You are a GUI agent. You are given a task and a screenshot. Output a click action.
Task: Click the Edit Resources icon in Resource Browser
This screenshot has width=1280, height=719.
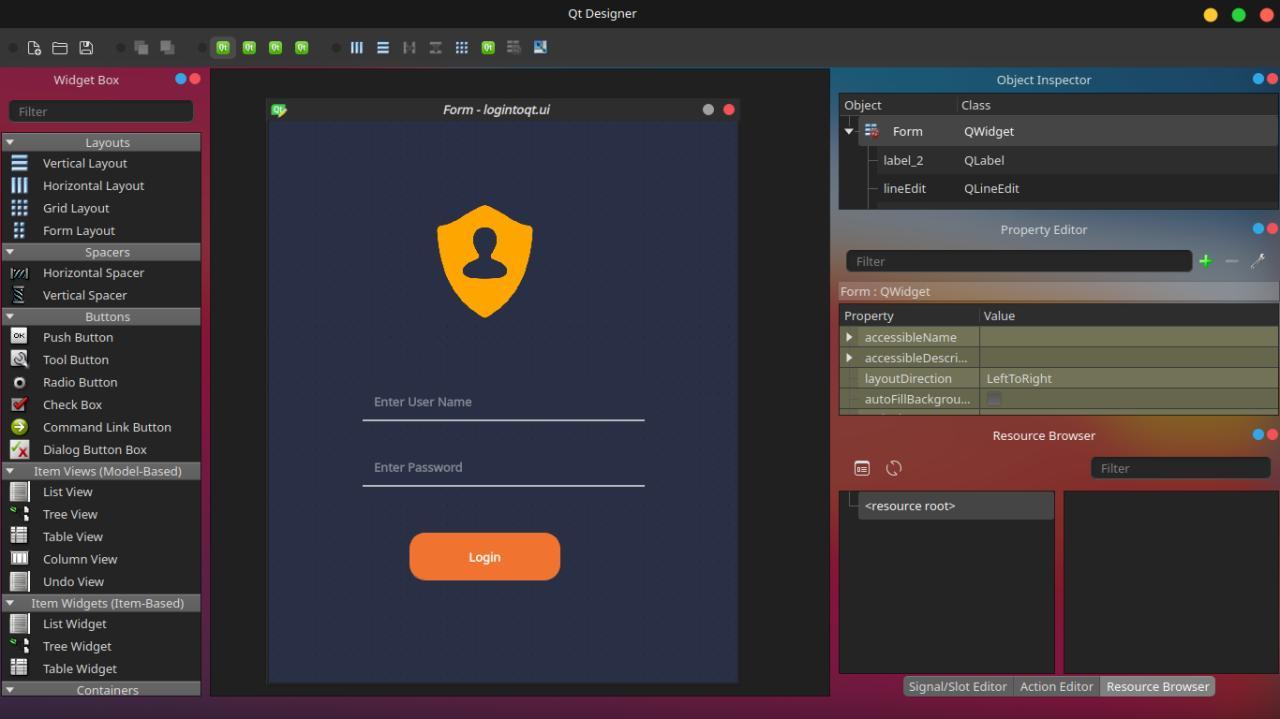[862, 468]
